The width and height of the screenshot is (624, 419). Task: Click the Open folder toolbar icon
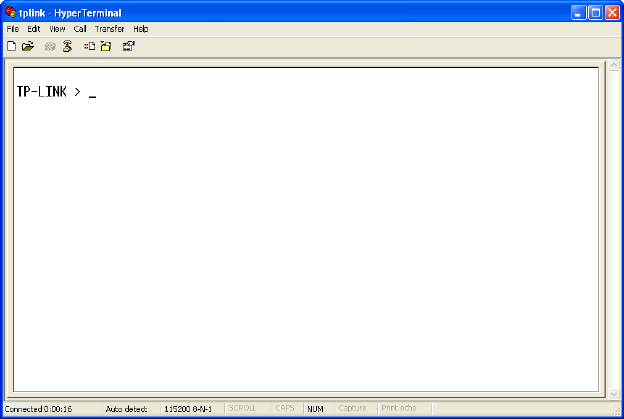(28, 47)
